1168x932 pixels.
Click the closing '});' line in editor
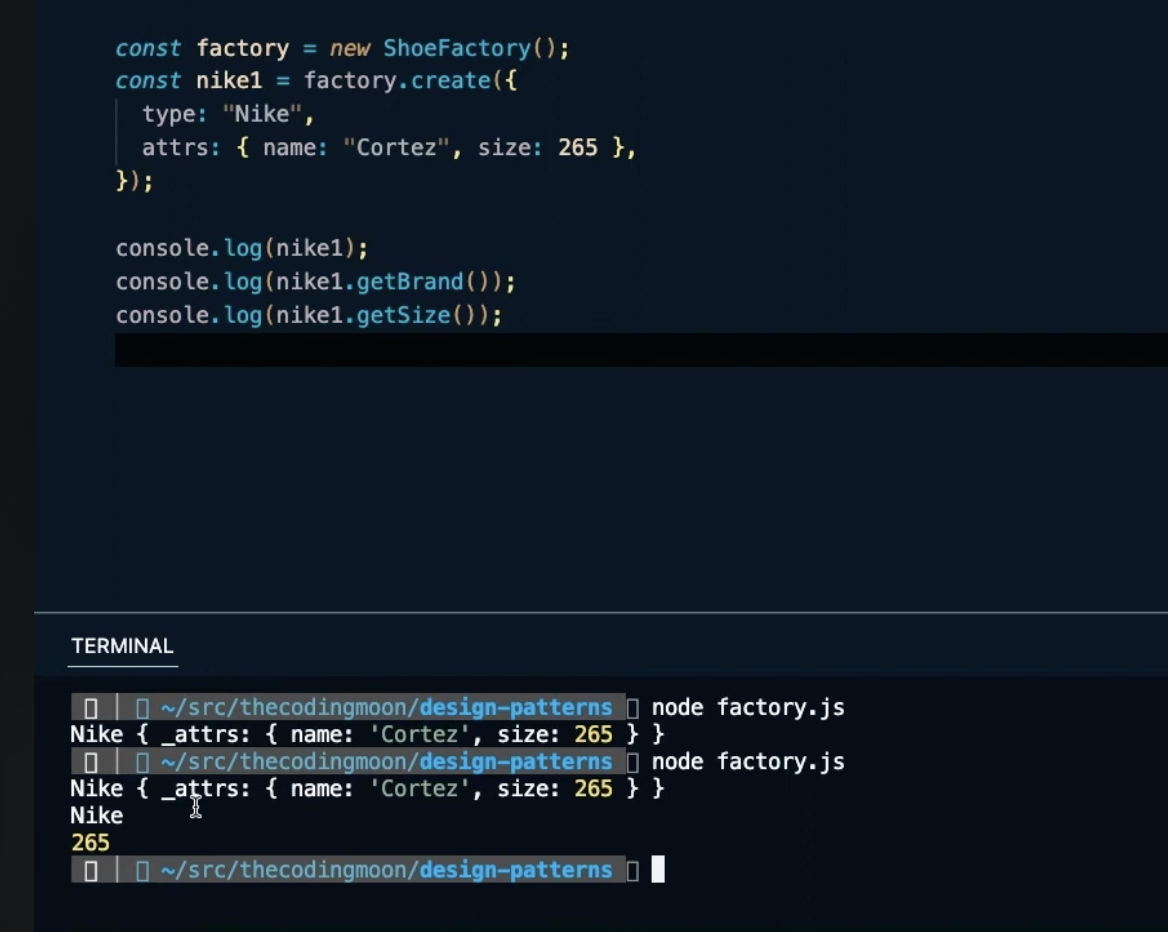pyautogui.click(x=135, y=181)
